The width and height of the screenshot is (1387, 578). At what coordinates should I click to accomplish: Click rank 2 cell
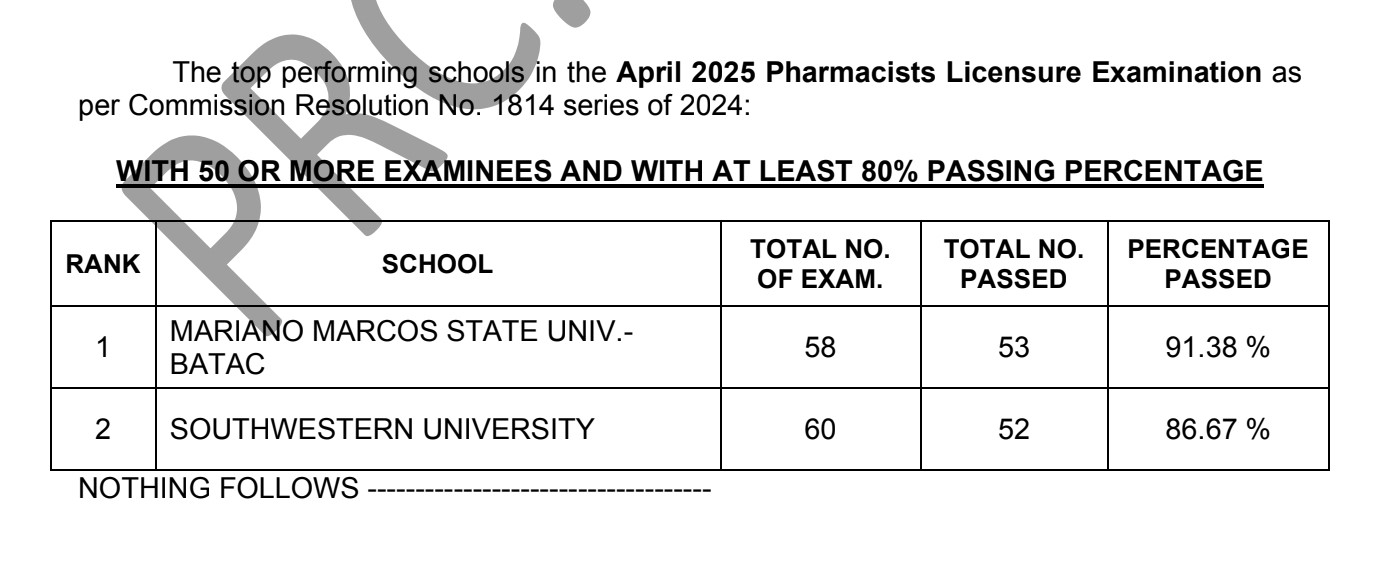click(x=103, y=431)
